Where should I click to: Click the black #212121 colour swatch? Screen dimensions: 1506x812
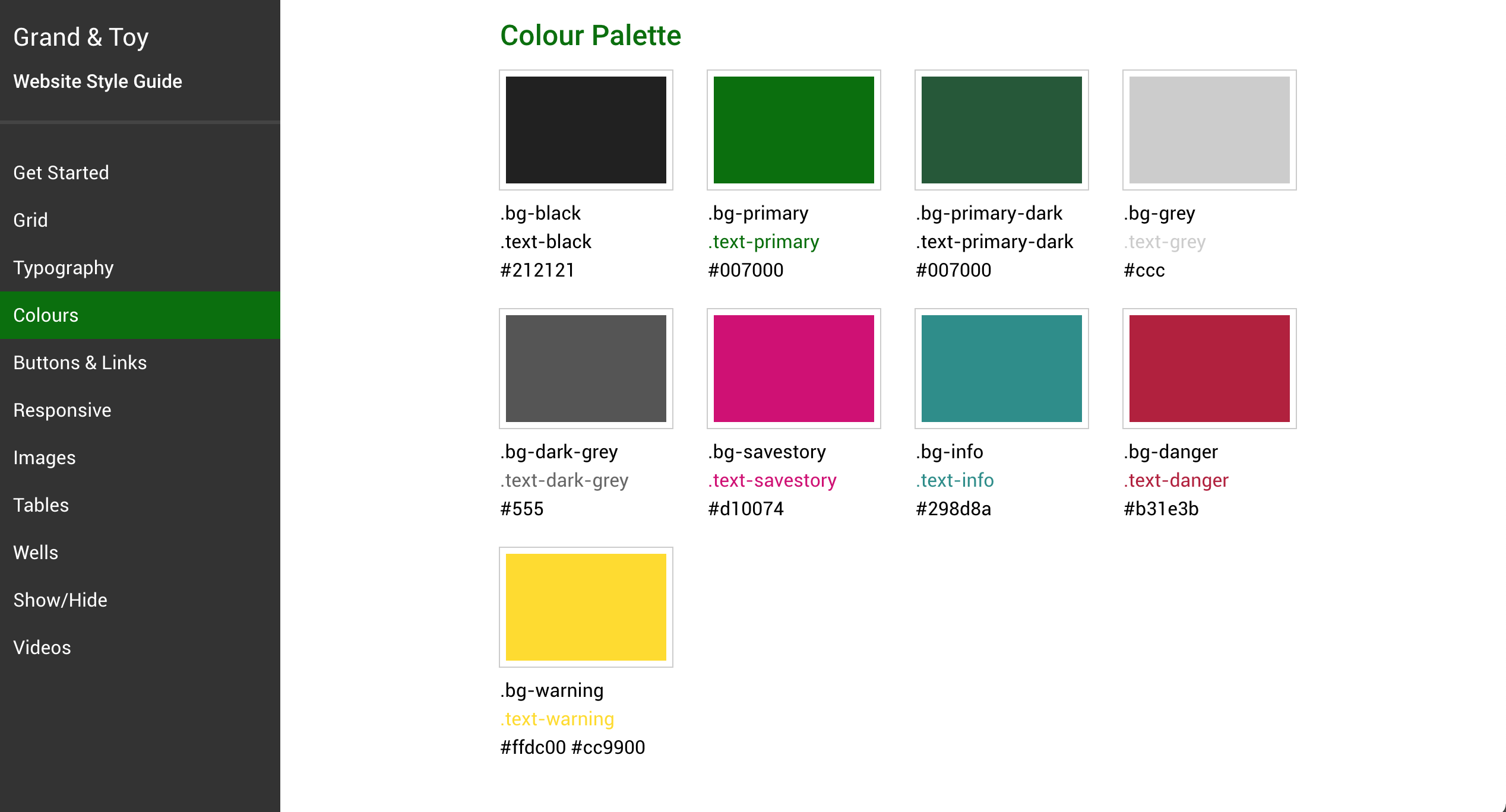[586, 130]
